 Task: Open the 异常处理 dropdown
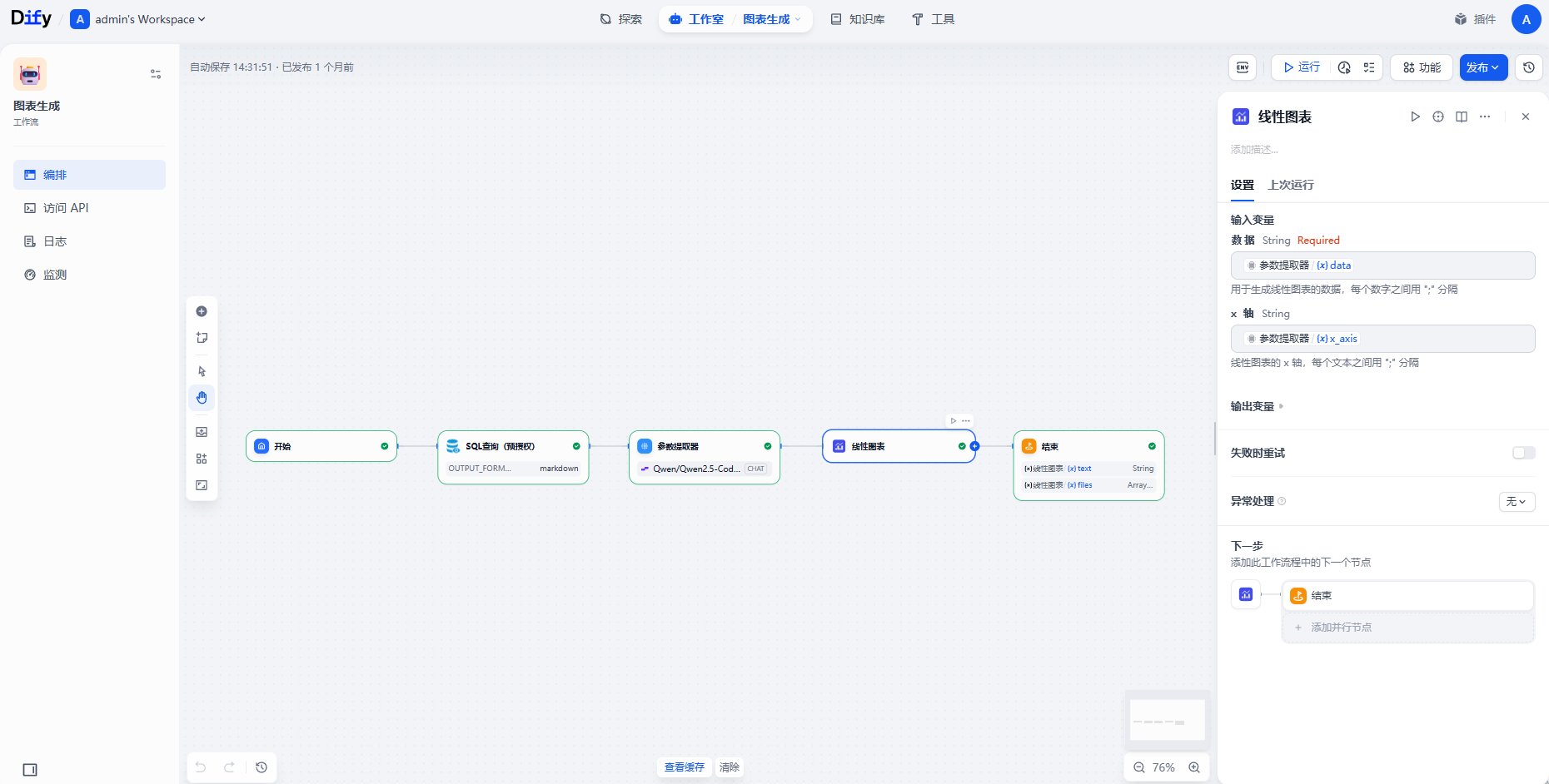coord(1516,501)
